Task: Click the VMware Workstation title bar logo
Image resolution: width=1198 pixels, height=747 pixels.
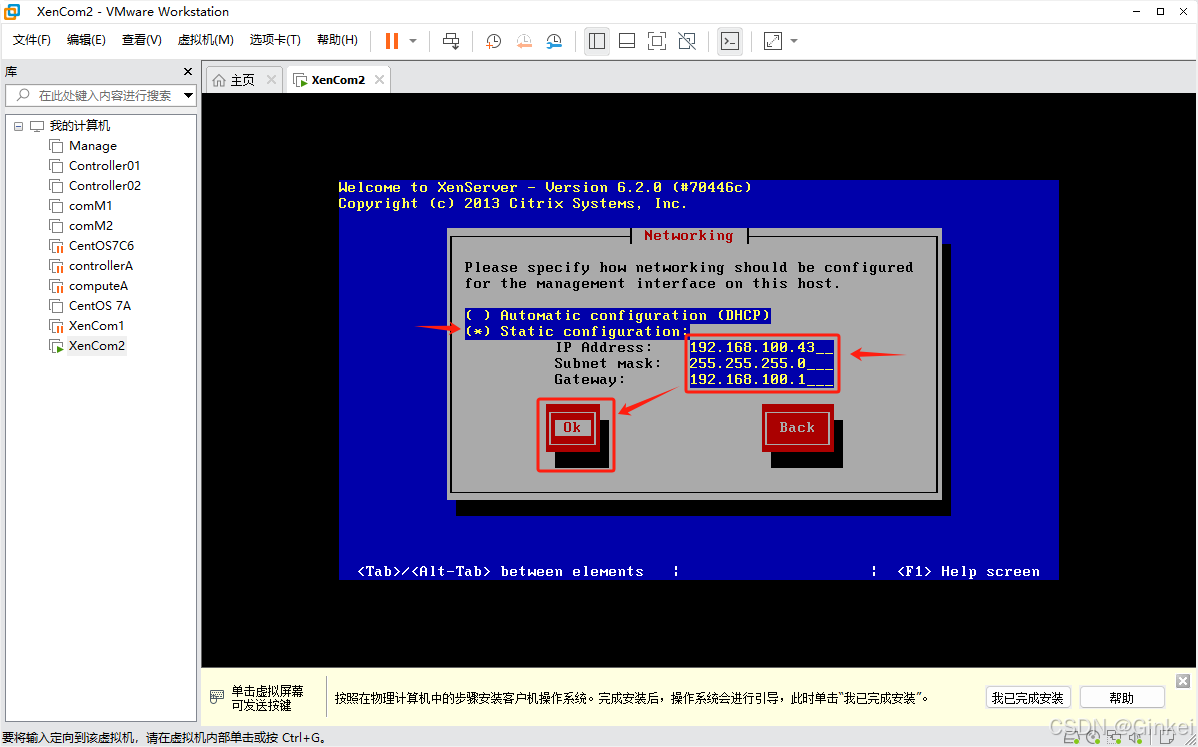Action: pos(13,11)
